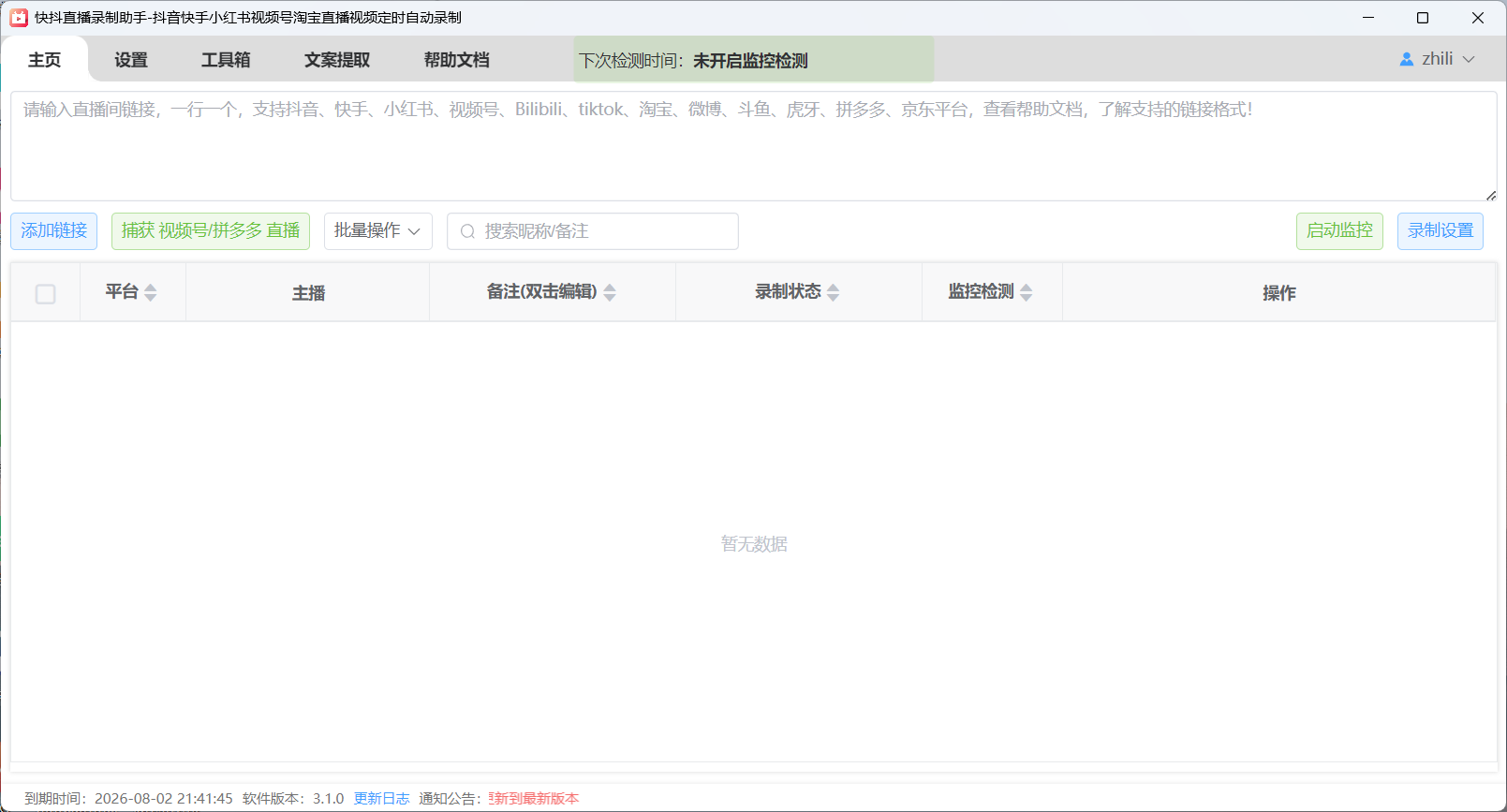
Task: Sort by 备注(双击编辑) column arrows
Action: (x=610, y=292)
